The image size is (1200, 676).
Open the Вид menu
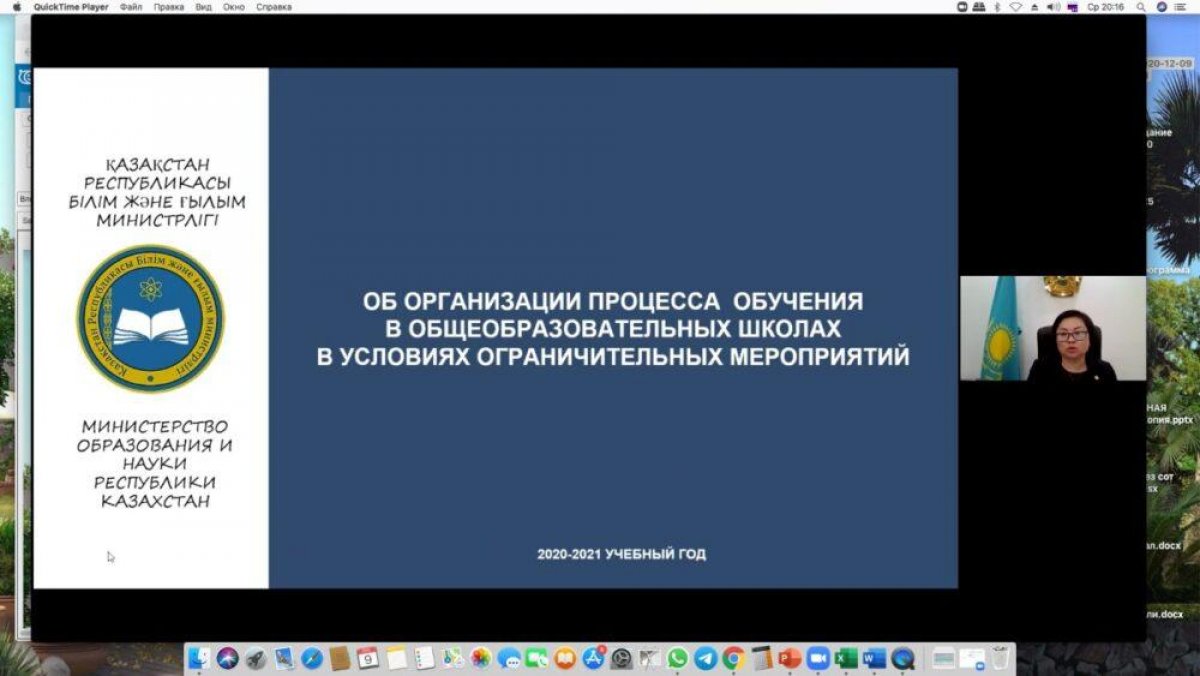tap(205, 7)
